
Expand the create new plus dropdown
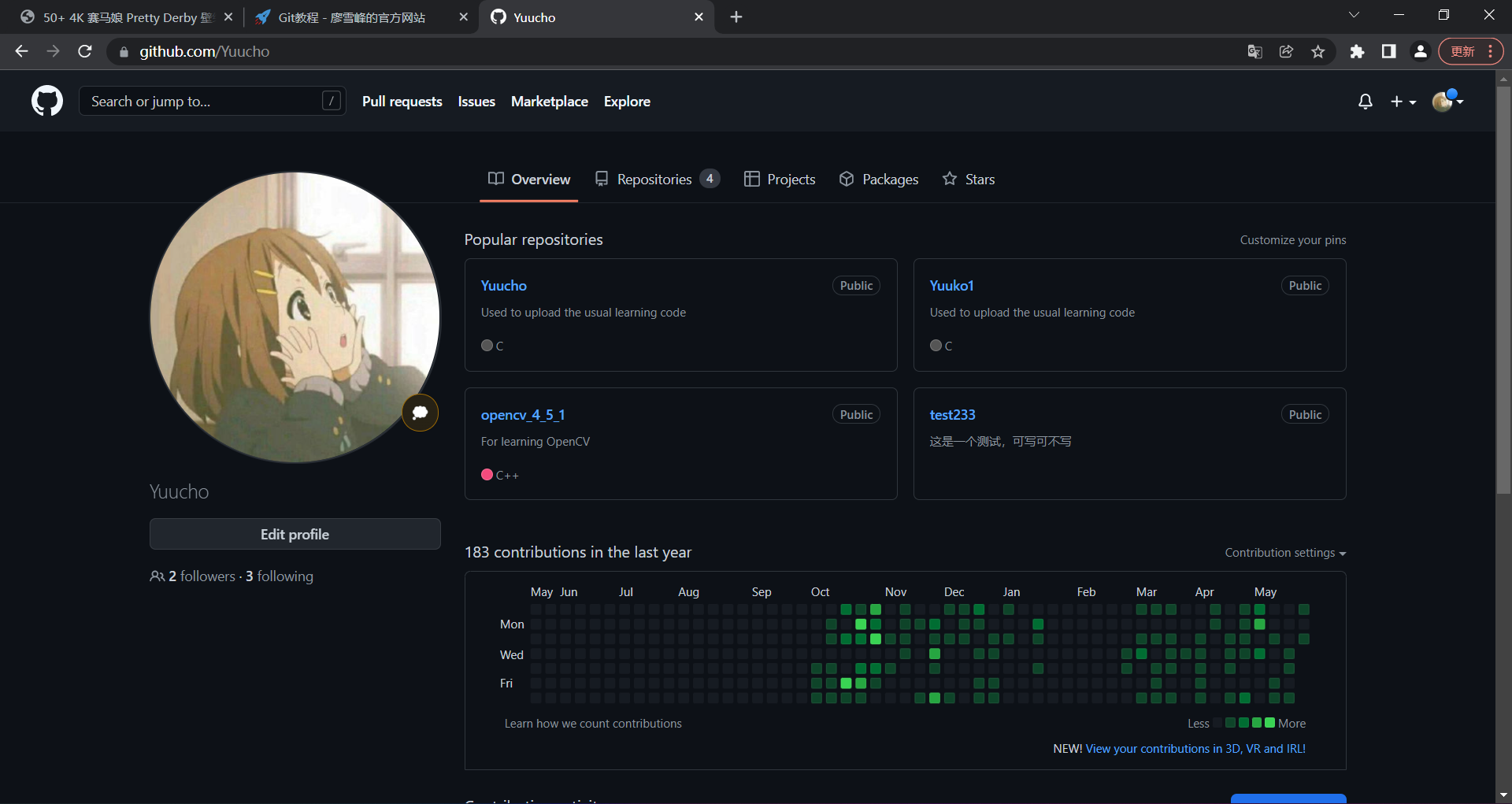[1403, 102]
